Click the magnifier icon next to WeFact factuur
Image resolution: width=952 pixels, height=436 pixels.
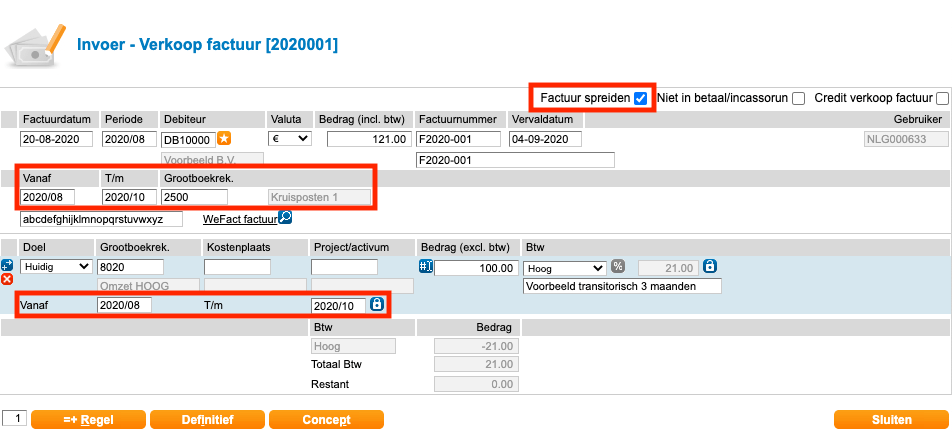pos(285,218)
